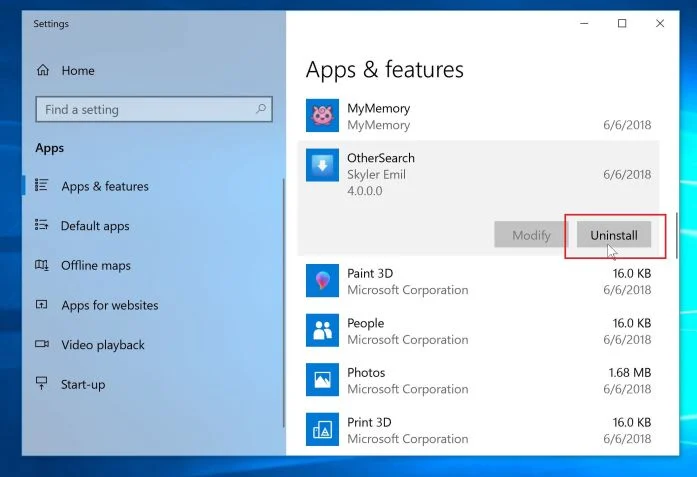The height and width of the screenshot is (477, 697).
Task: Click the Apps & features list icon
Action: click(41, 185)
